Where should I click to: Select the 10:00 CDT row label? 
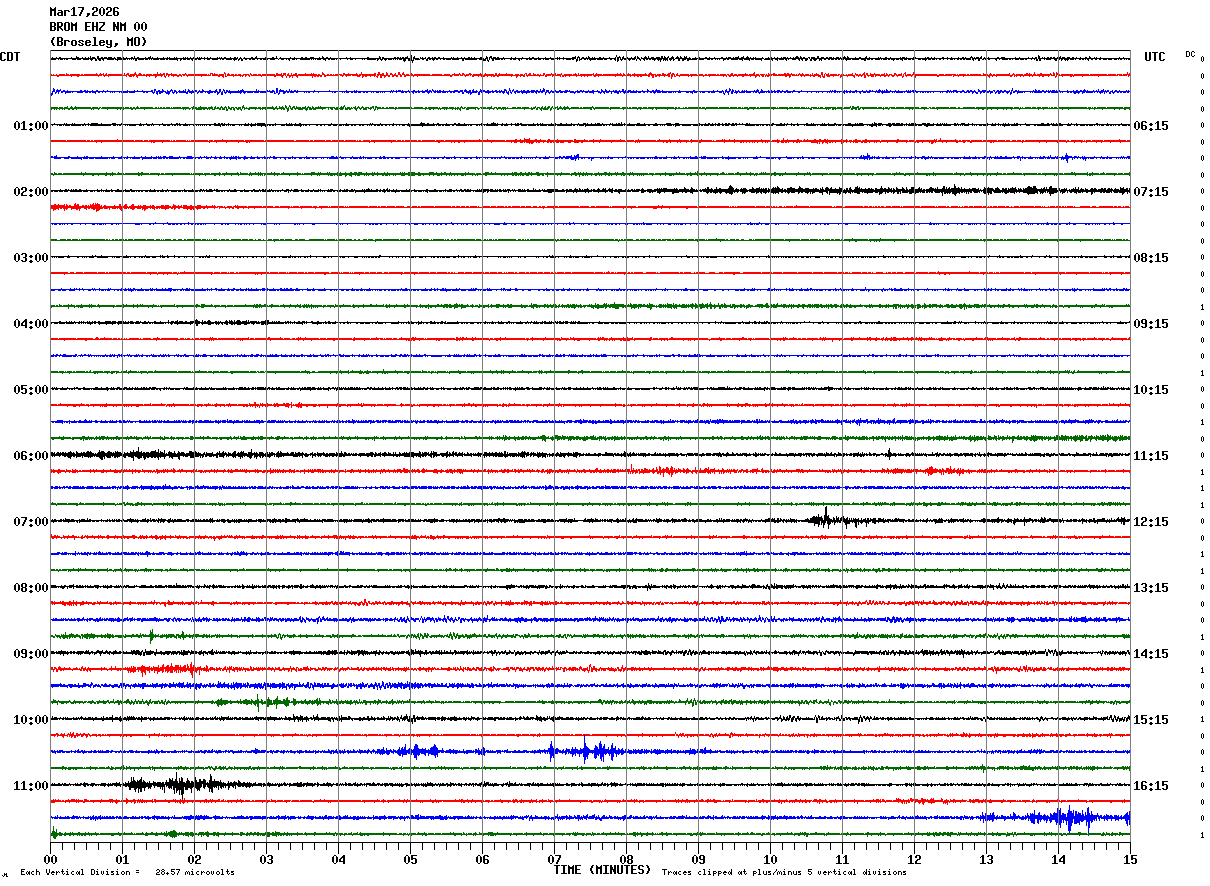(x=31, y=720)
